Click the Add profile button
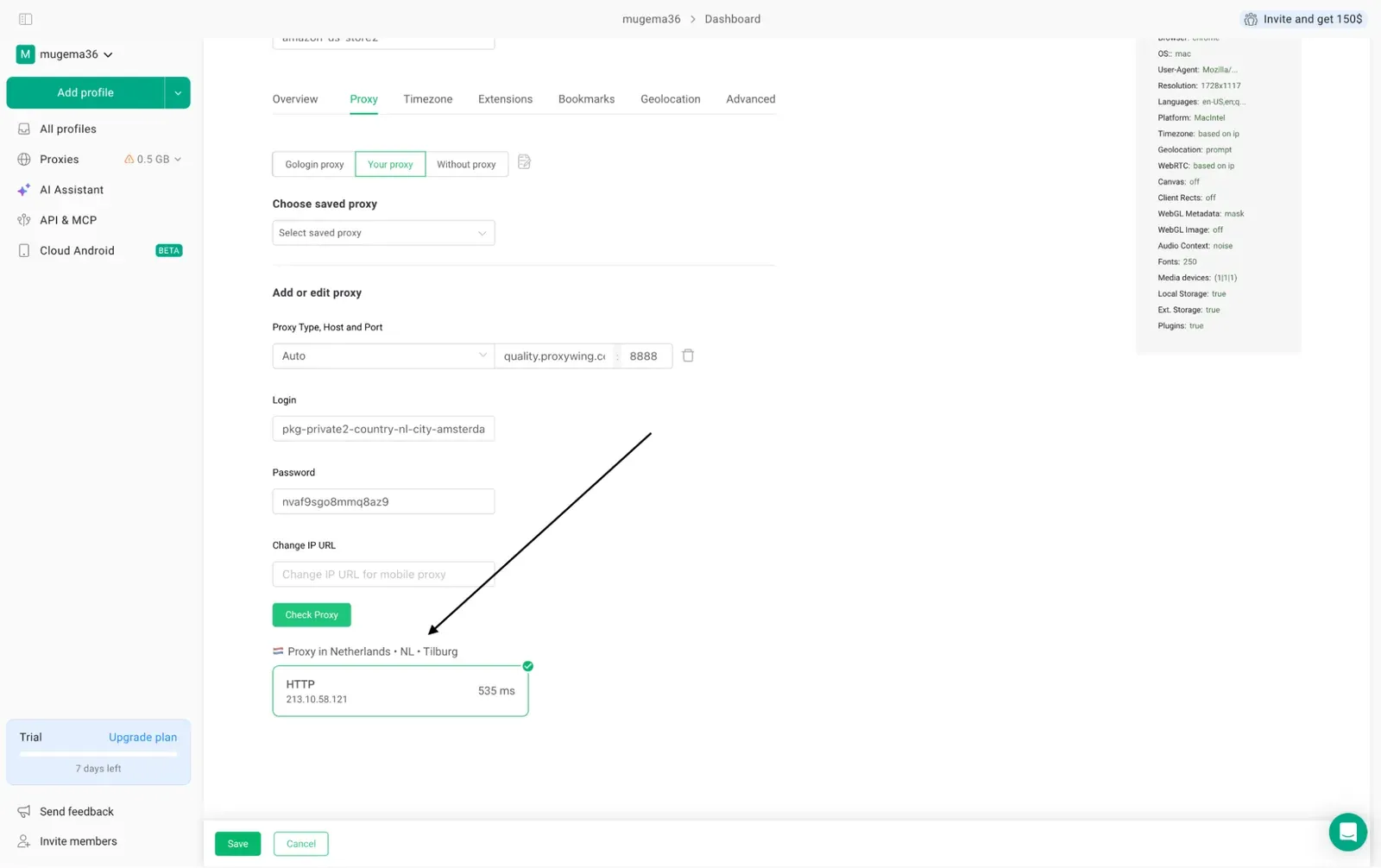Image resolution: width=1381 pixels, height=868 pixels. pyautogui.click(x=85, y=93)
